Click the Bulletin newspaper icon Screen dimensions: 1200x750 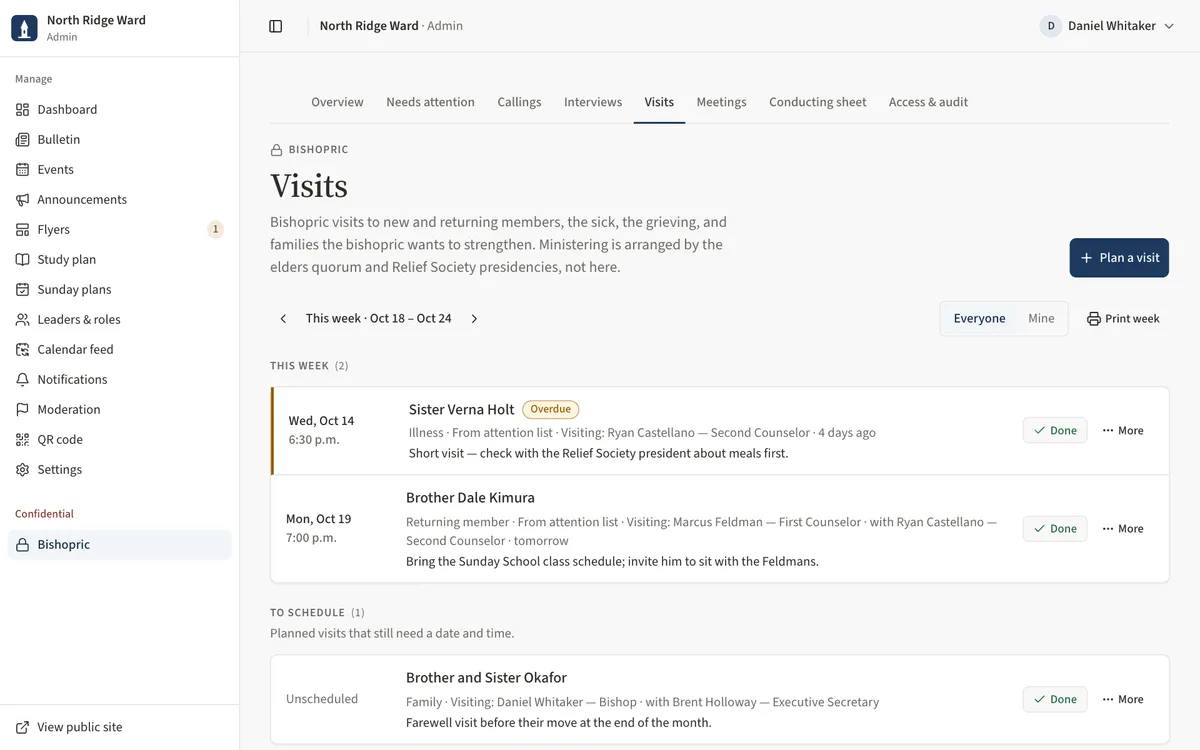tap(22, 139)
